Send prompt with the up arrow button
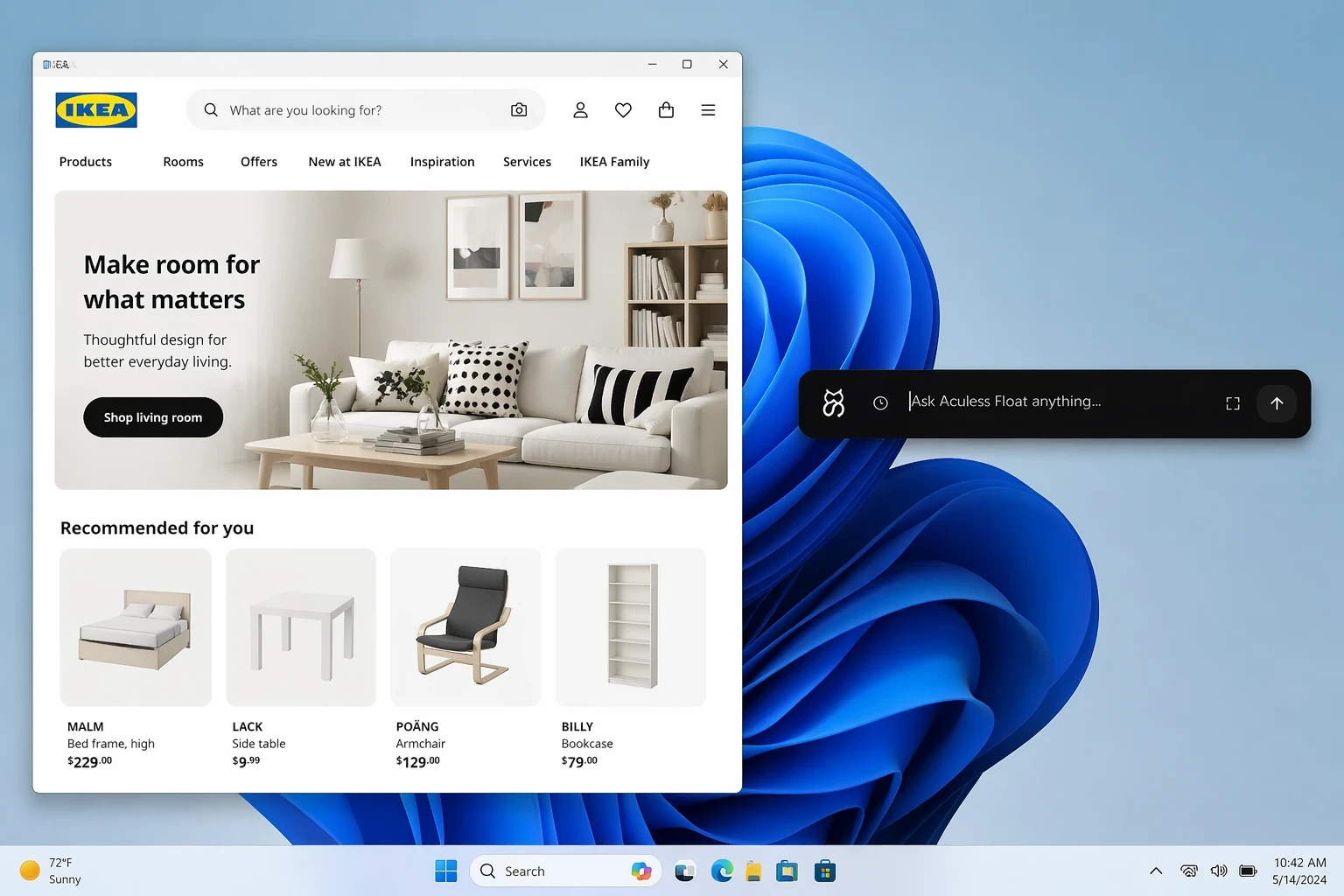The width and height of the screenshot is (1344, 896). click(1277, 403)
